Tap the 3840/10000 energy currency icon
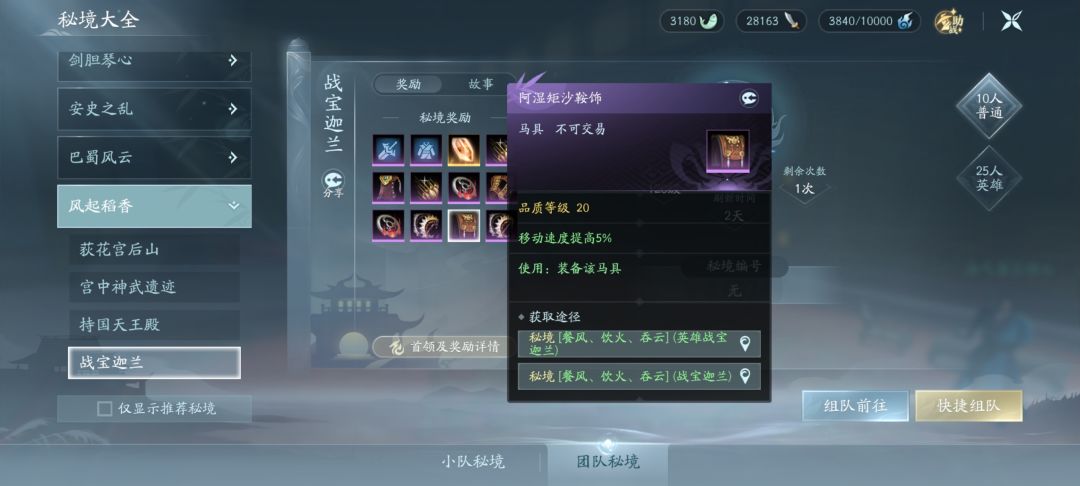 (x=907, y=21)
